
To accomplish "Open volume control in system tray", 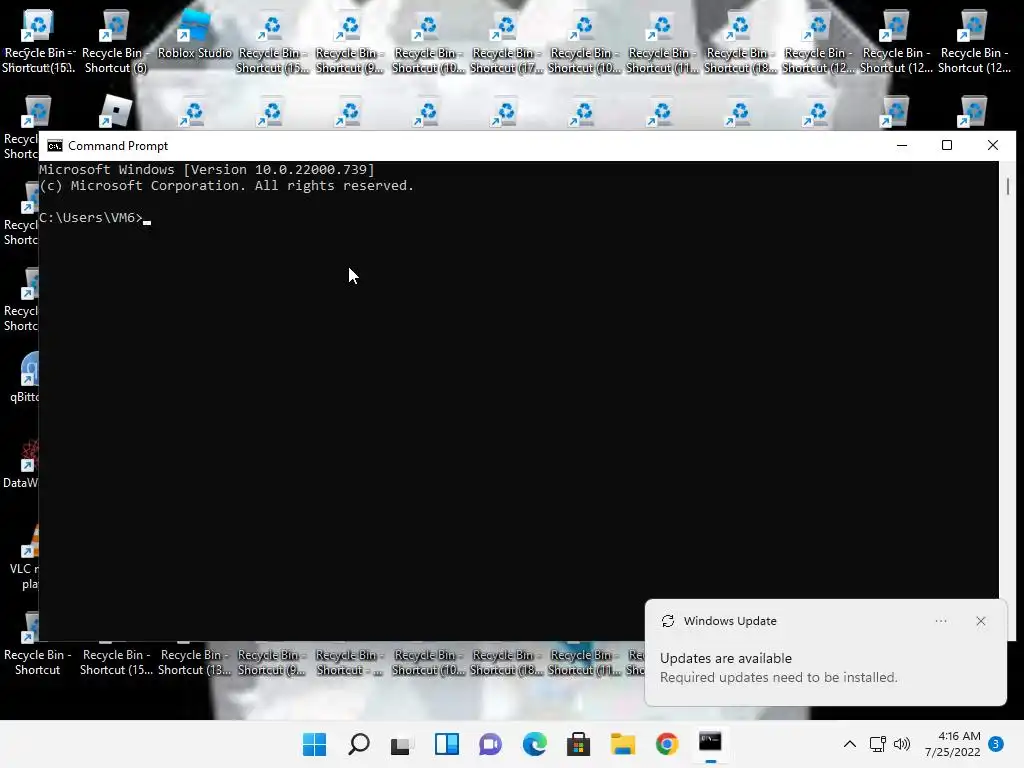I will tap(902, 744).
